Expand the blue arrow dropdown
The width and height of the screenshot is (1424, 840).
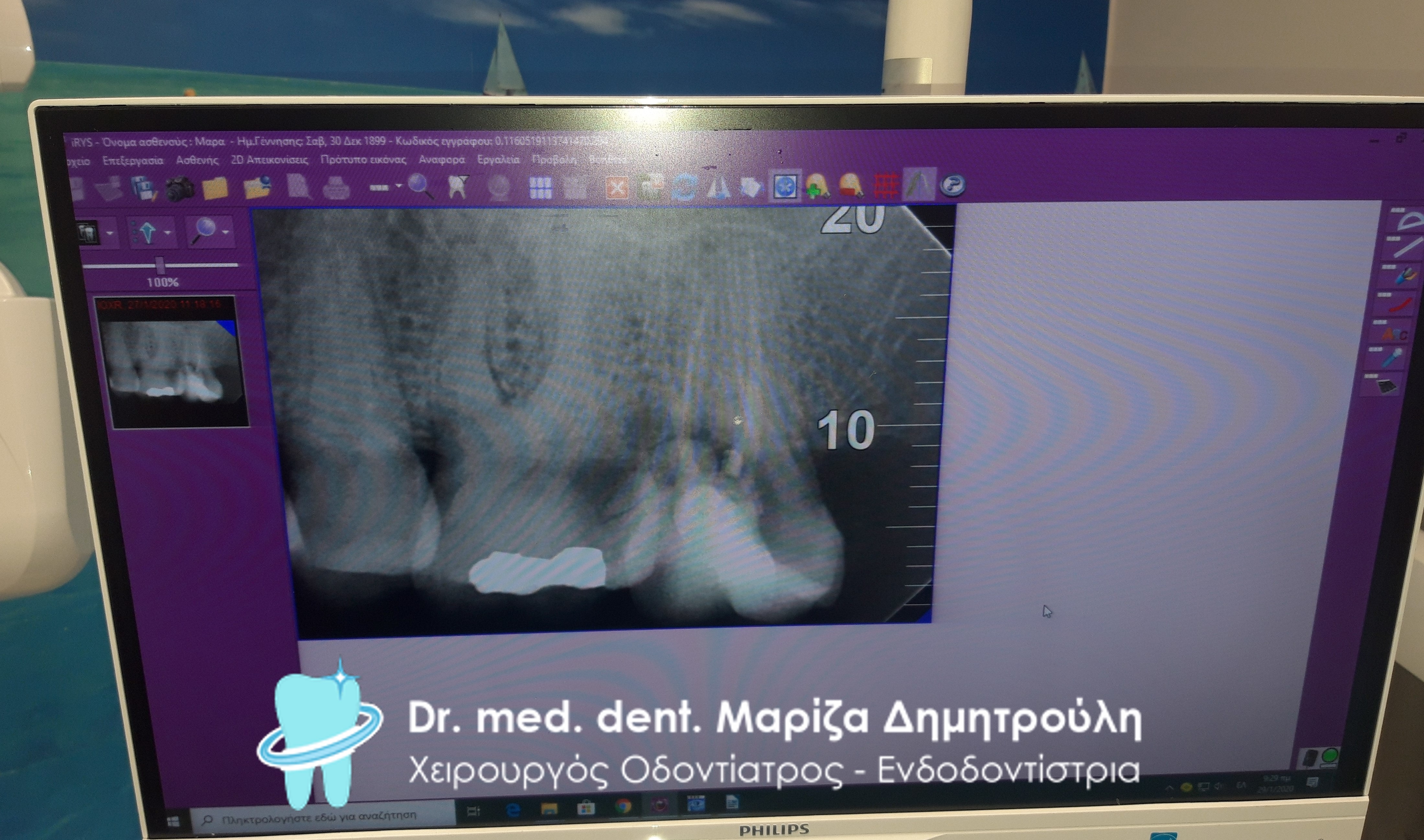coord(167,233)
